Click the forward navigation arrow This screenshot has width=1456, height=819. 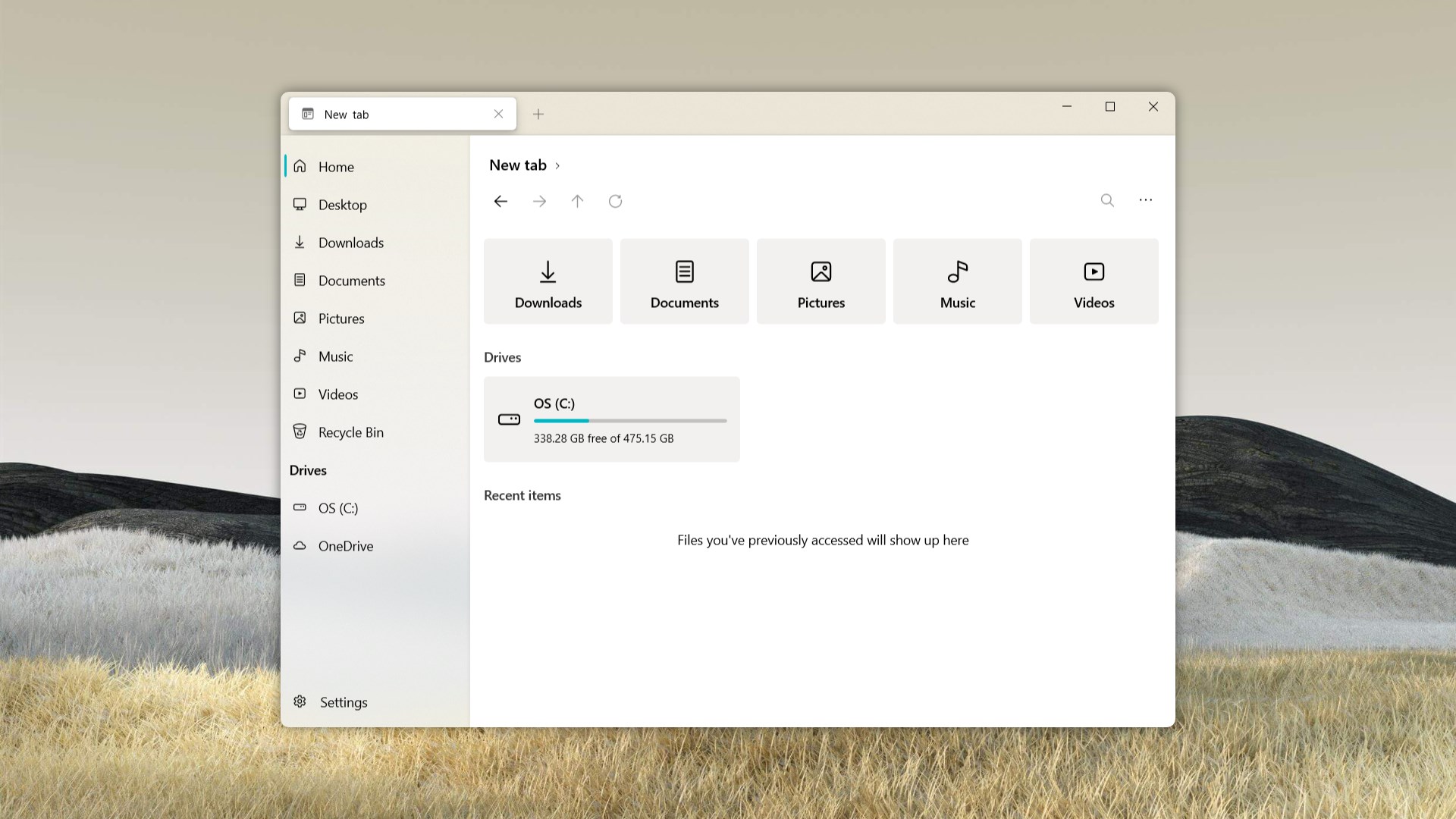(x=538, y=201)
